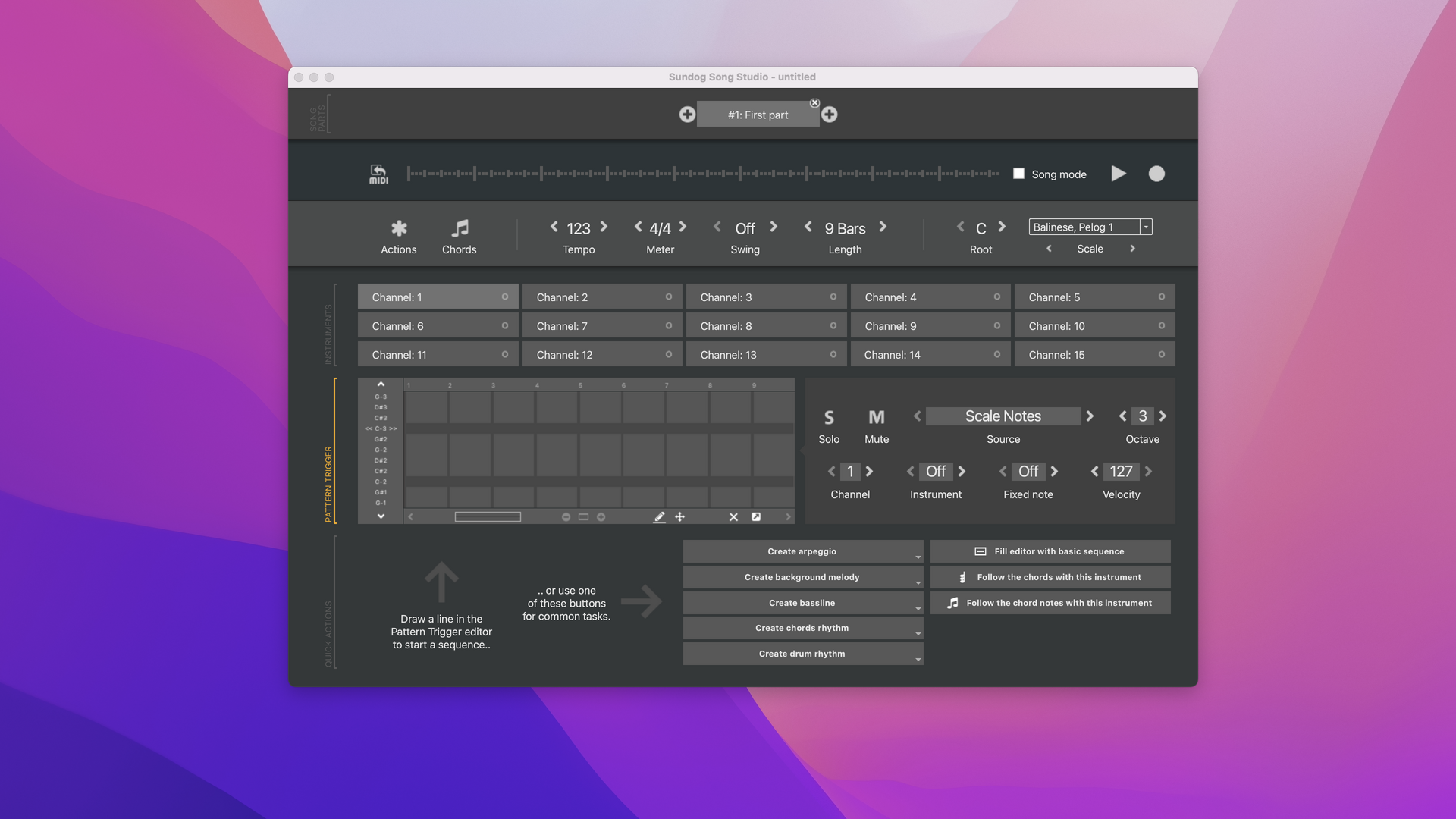1456x819 pixels.
Task: Expand pattern editor with pop-out icon
Action: coord(756,517)
